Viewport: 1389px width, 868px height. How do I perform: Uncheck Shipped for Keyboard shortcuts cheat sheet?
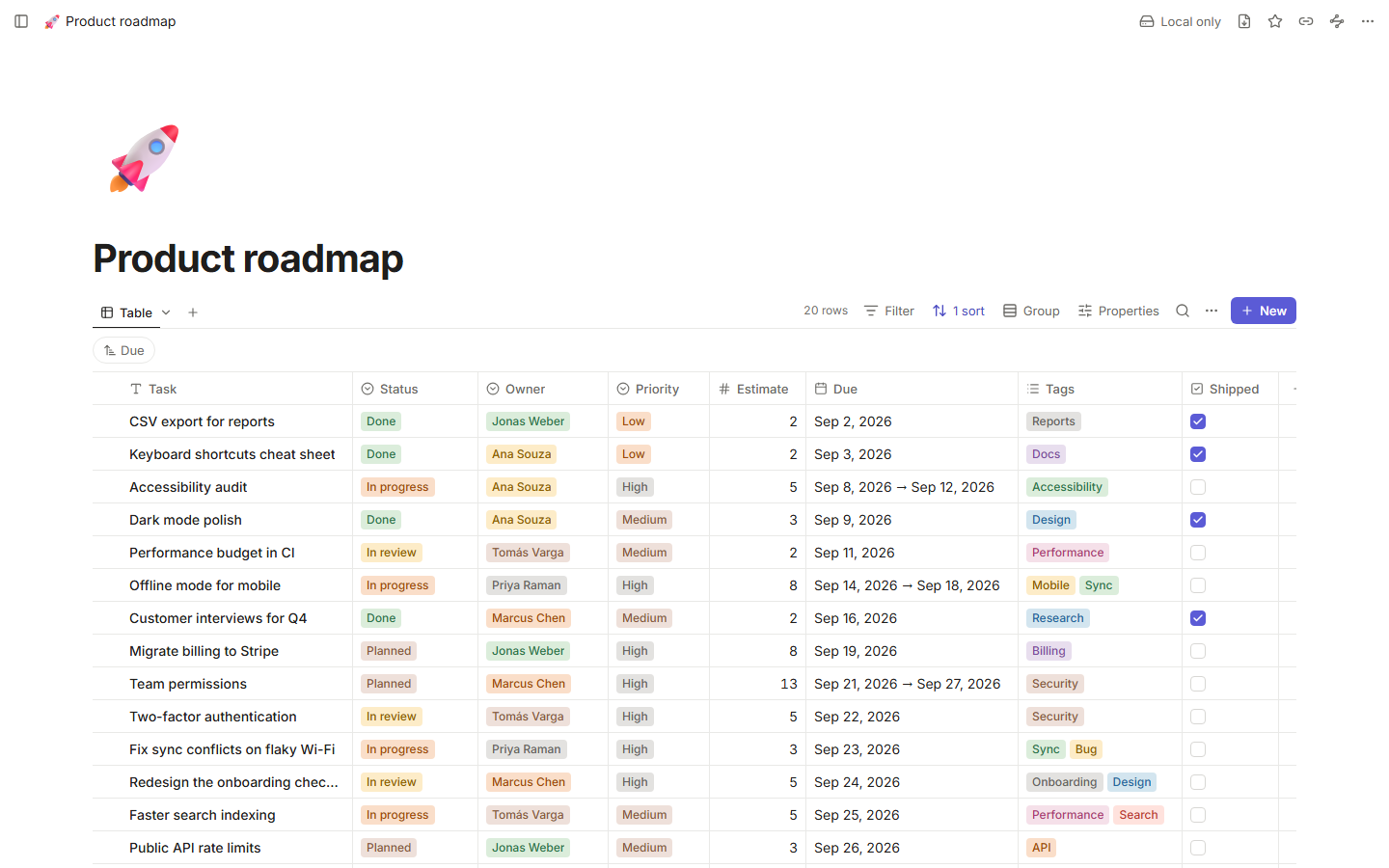[1198, 454]
